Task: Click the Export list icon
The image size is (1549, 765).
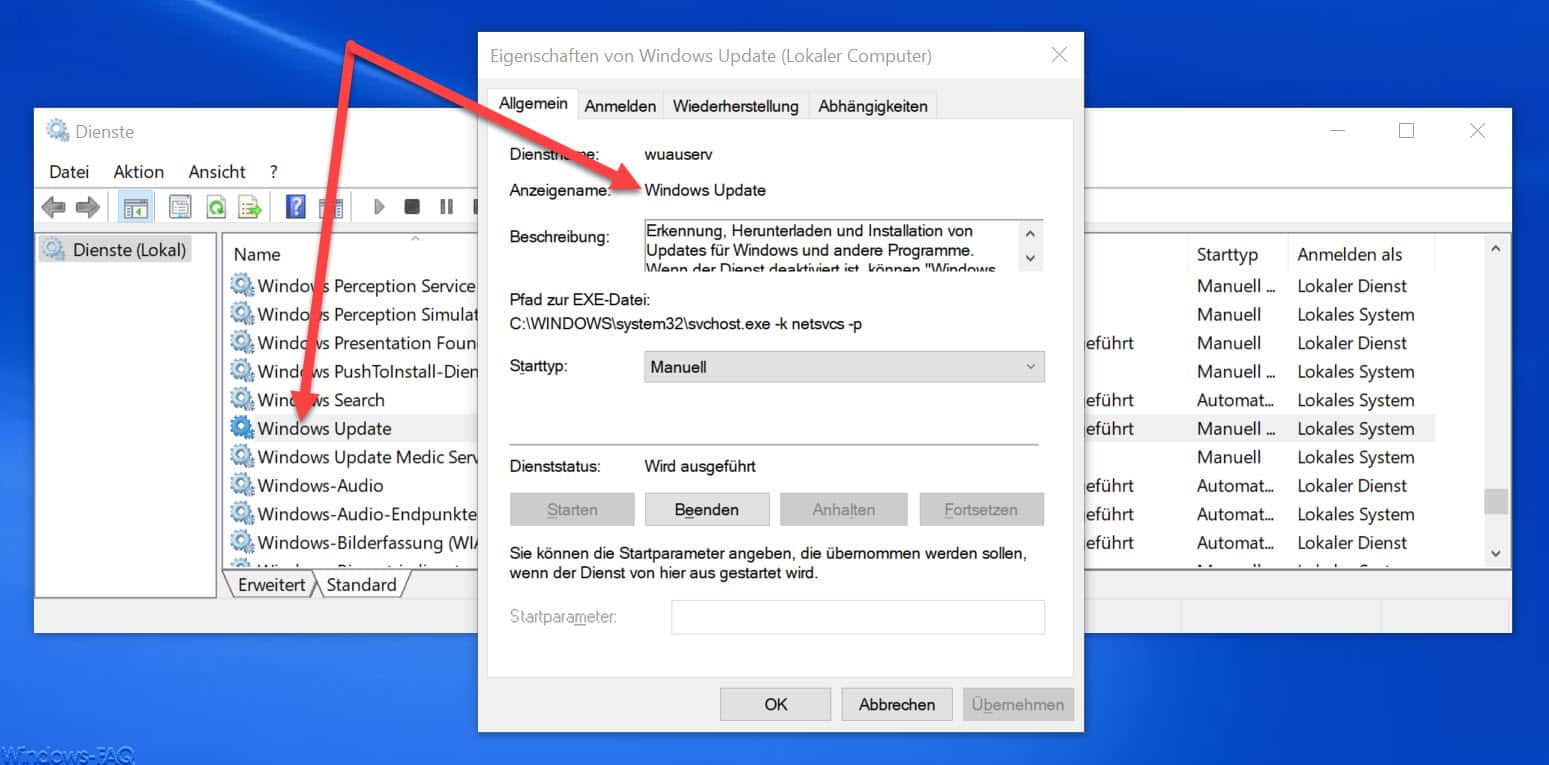Action: point(250,207)
